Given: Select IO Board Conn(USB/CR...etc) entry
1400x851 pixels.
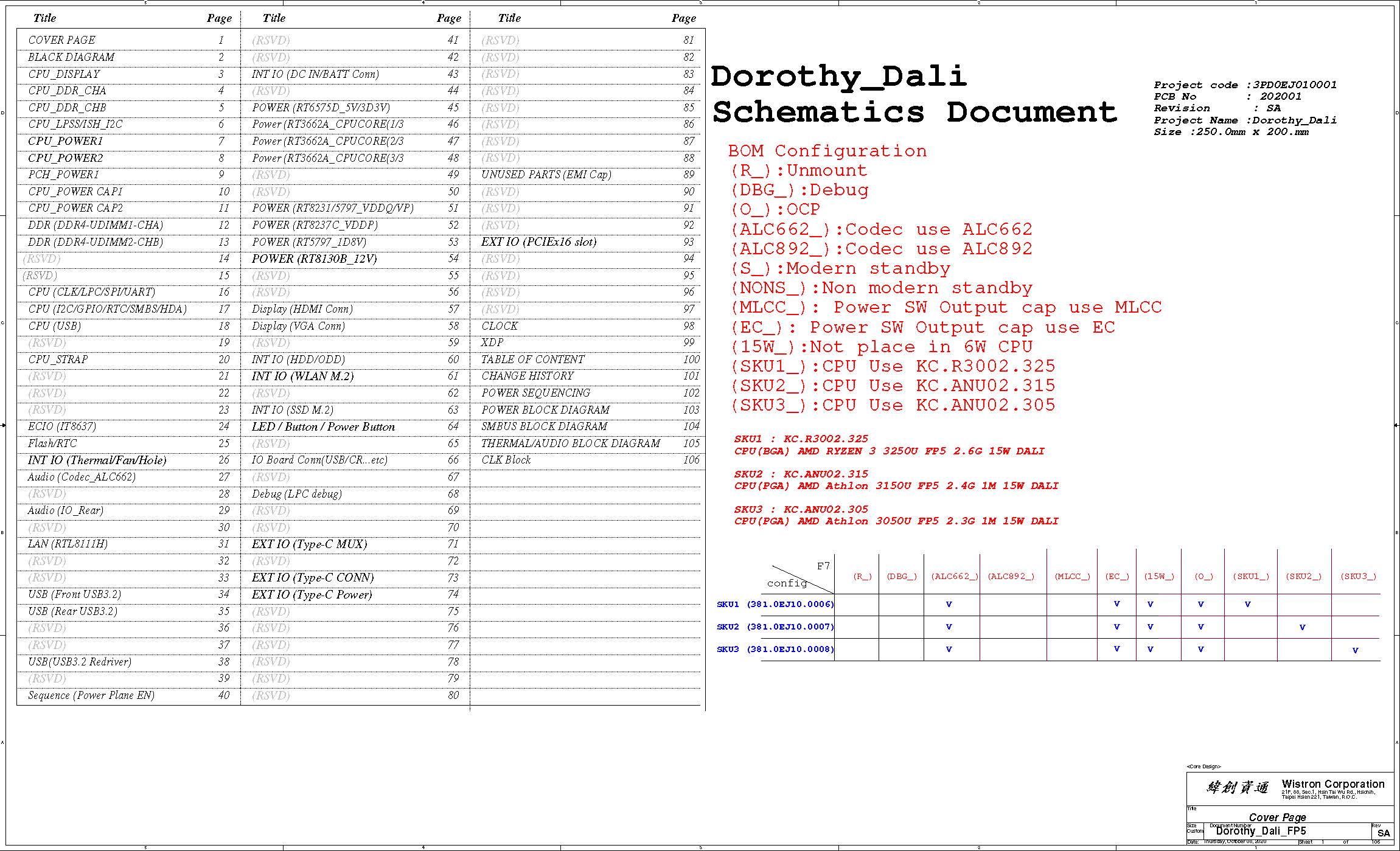Looking at the screenshot, I should 319,460.
